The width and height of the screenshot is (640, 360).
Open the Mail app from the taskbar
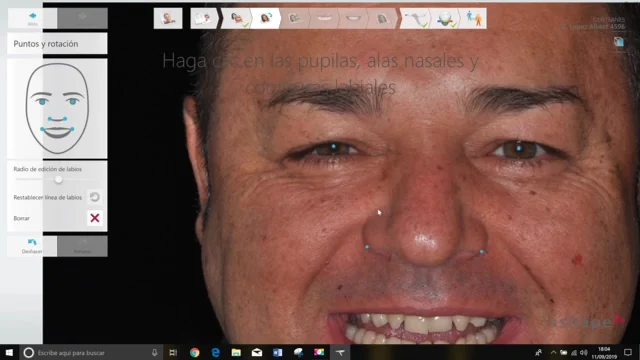[257, 353]
